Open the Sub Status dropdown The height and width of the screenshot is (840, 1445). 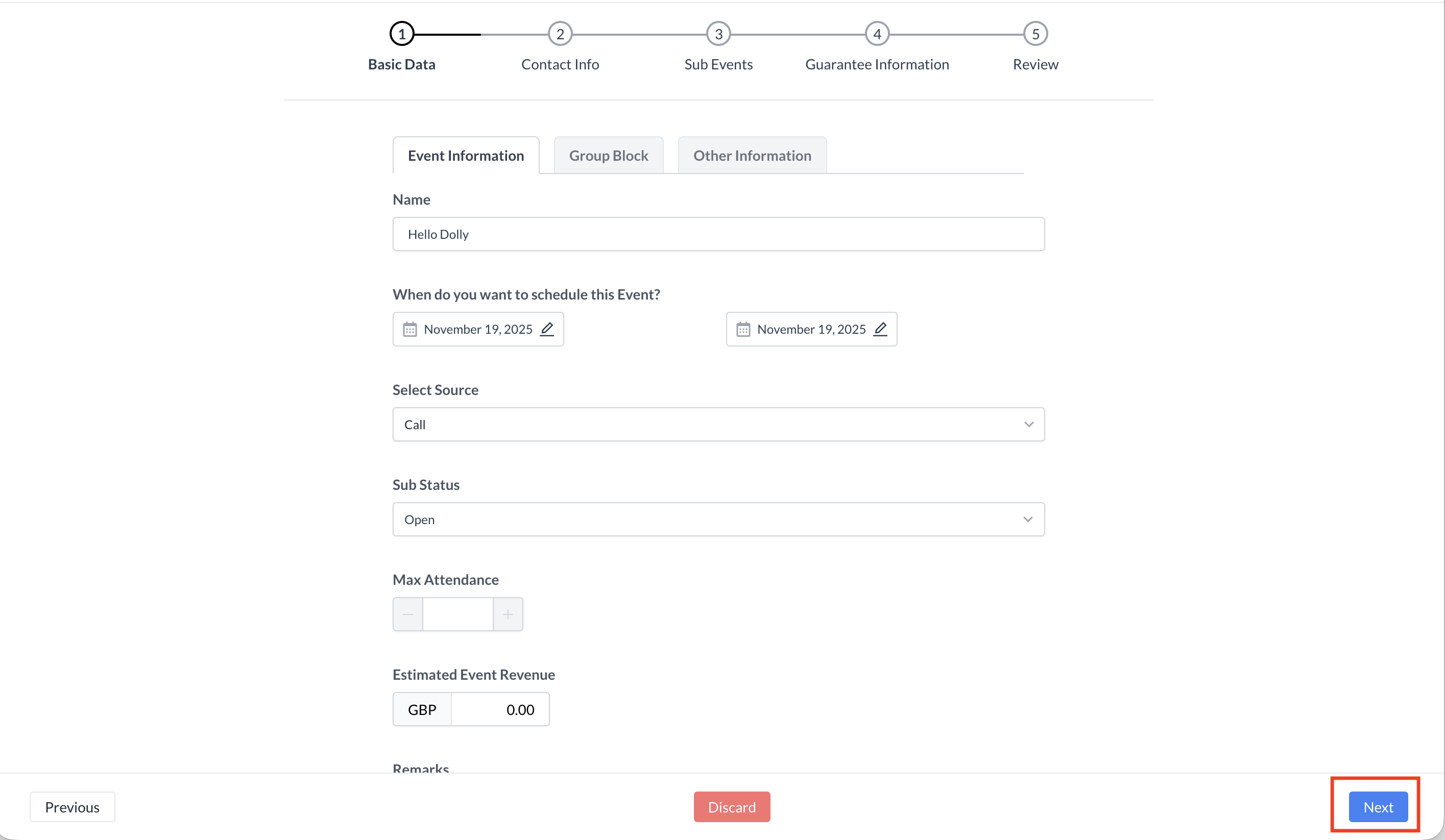pyautogui.click(x=718, y=520)
